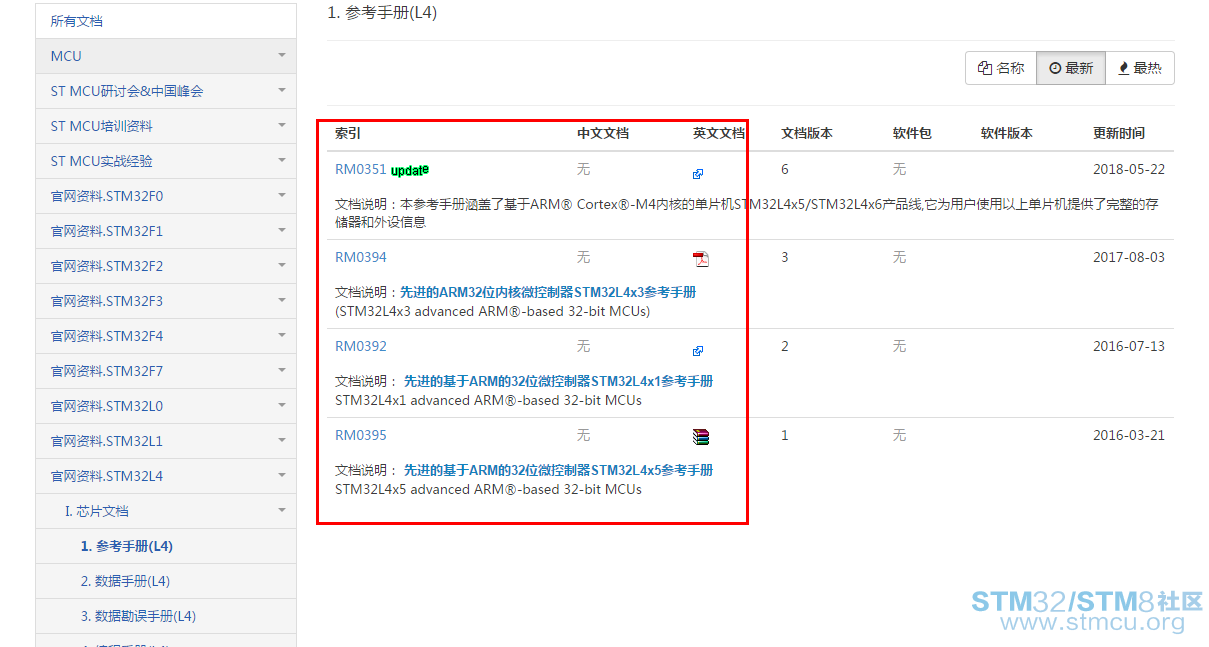Open 2. 数据手册(L4) item
This screenshot has width=1209, height=647.
pos(166,581)
